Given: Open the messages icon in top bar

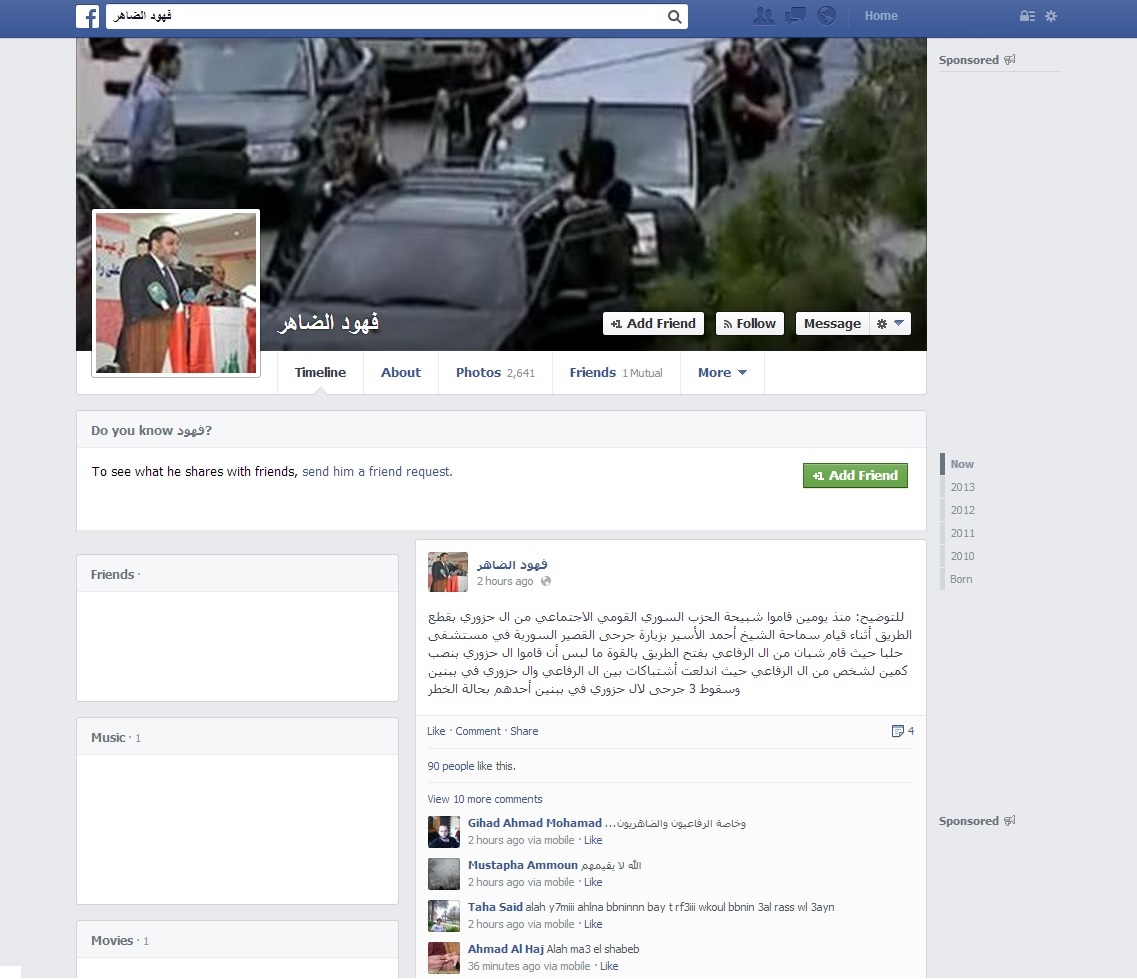Looking at the screenshot, I should [x=795, y=16].
